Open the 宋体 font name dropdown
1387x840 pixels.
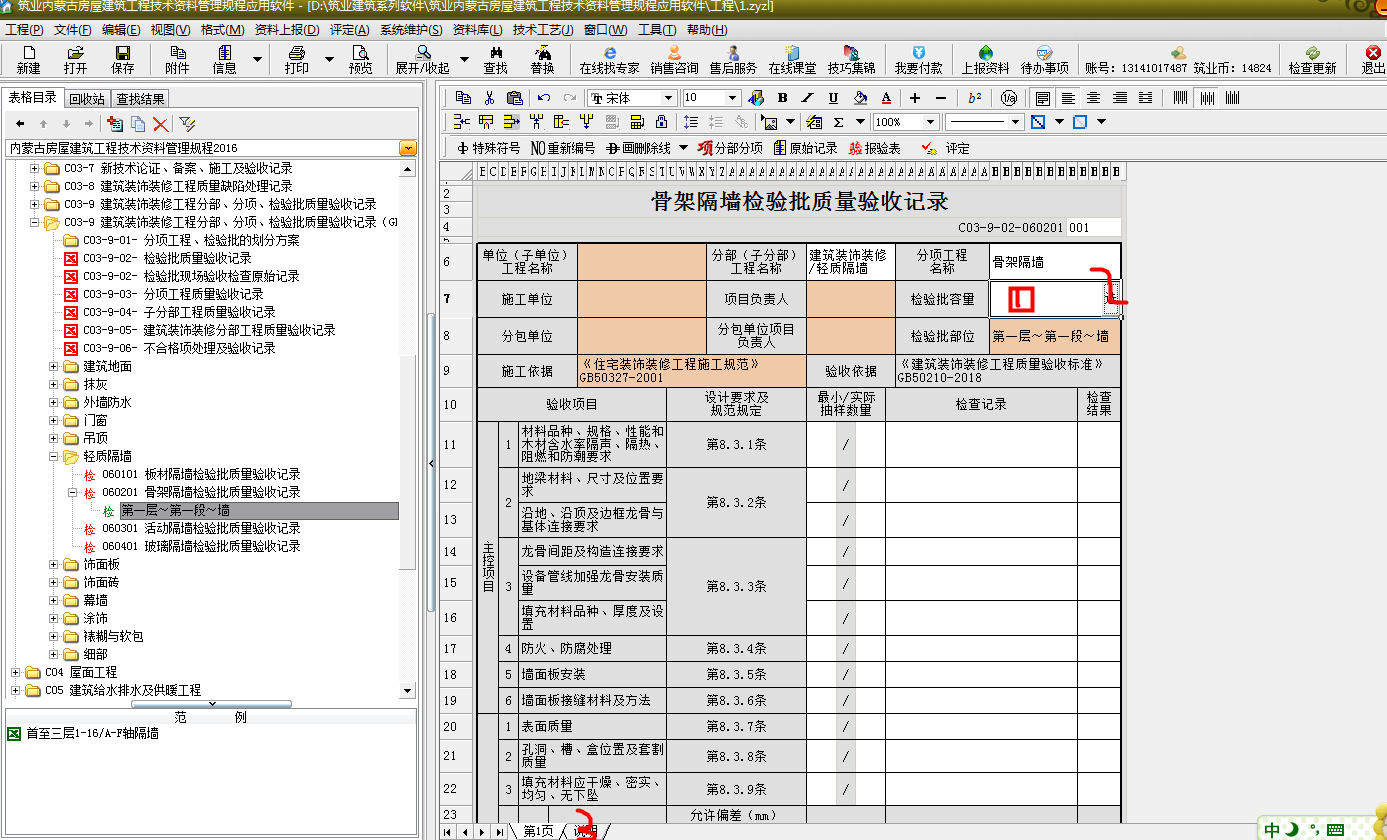[669, 98]
